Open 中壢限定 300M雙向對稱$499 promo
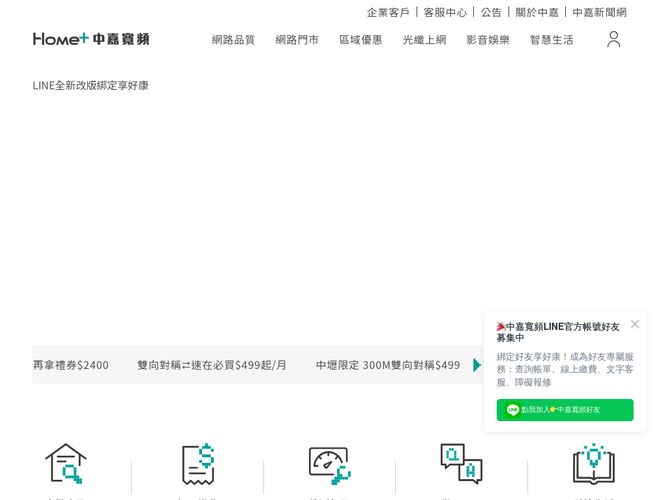Screen dimensions: 668x500 click(x=388, y=365)
